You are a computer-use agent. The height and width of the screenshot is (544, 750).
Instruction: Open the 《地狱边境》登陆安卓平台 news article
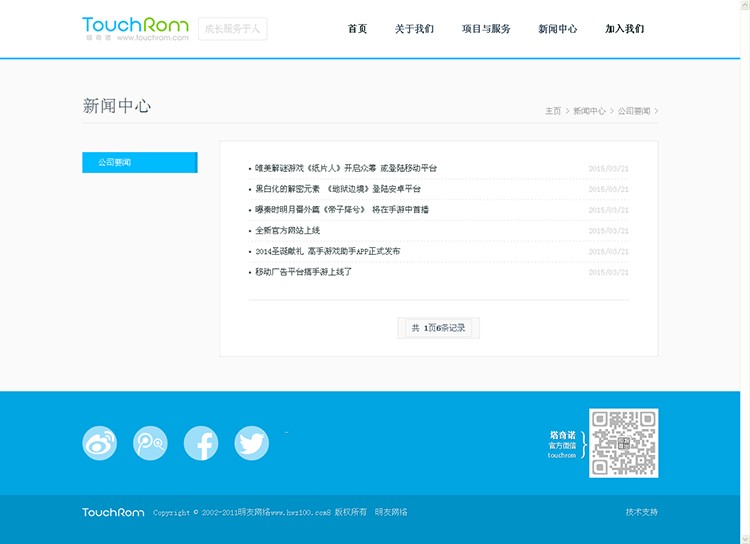[338, 189]
